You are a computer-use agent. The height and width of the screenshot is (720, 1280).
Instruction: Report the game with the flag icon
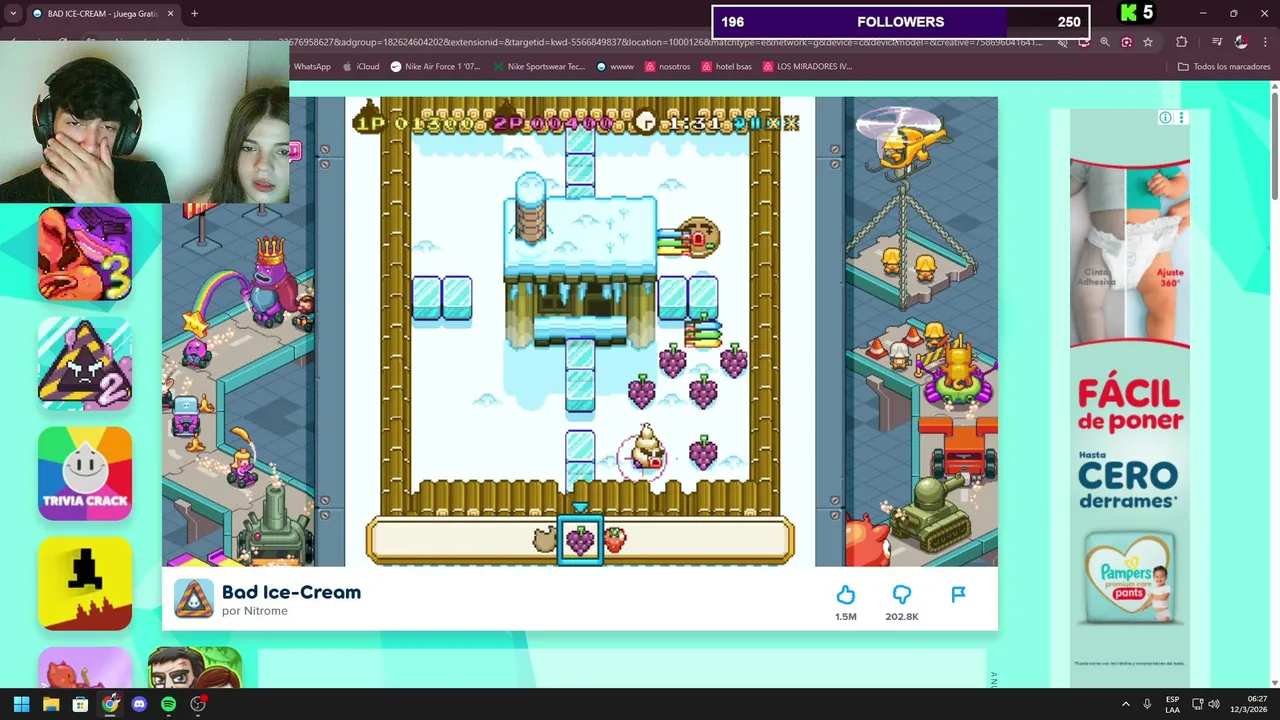tap(958, 595)
